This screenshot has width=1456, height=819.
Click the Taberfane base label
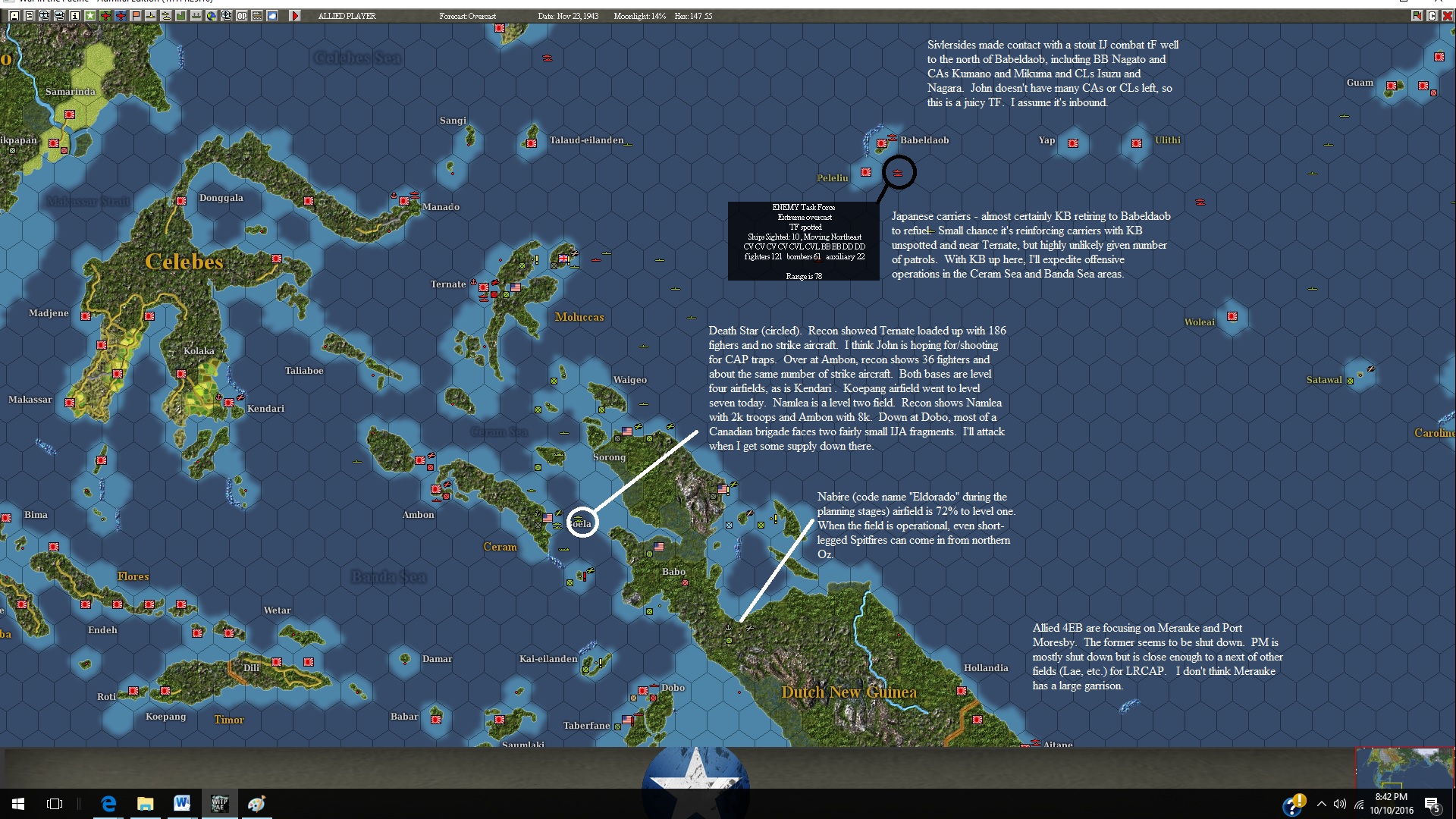[x=586, y=726]
